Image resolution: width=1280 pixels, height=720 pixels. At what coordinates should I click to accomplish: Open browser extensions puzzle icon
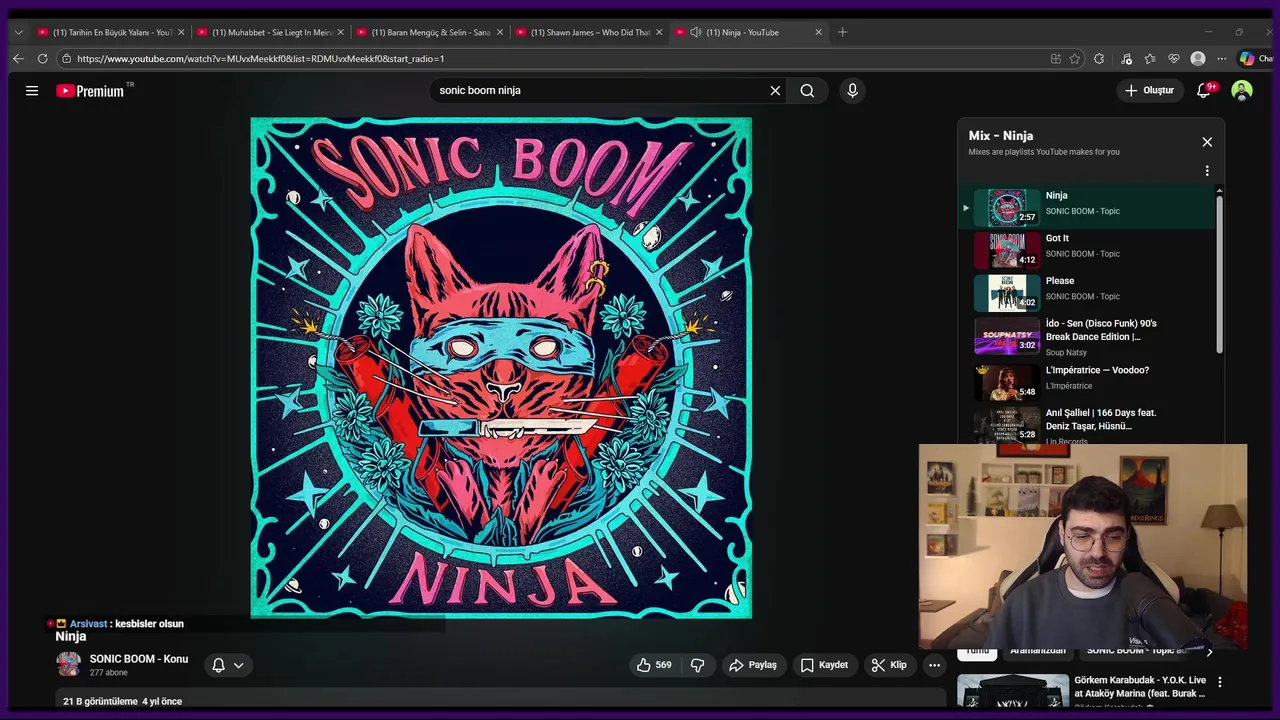tap(1099, 59)
